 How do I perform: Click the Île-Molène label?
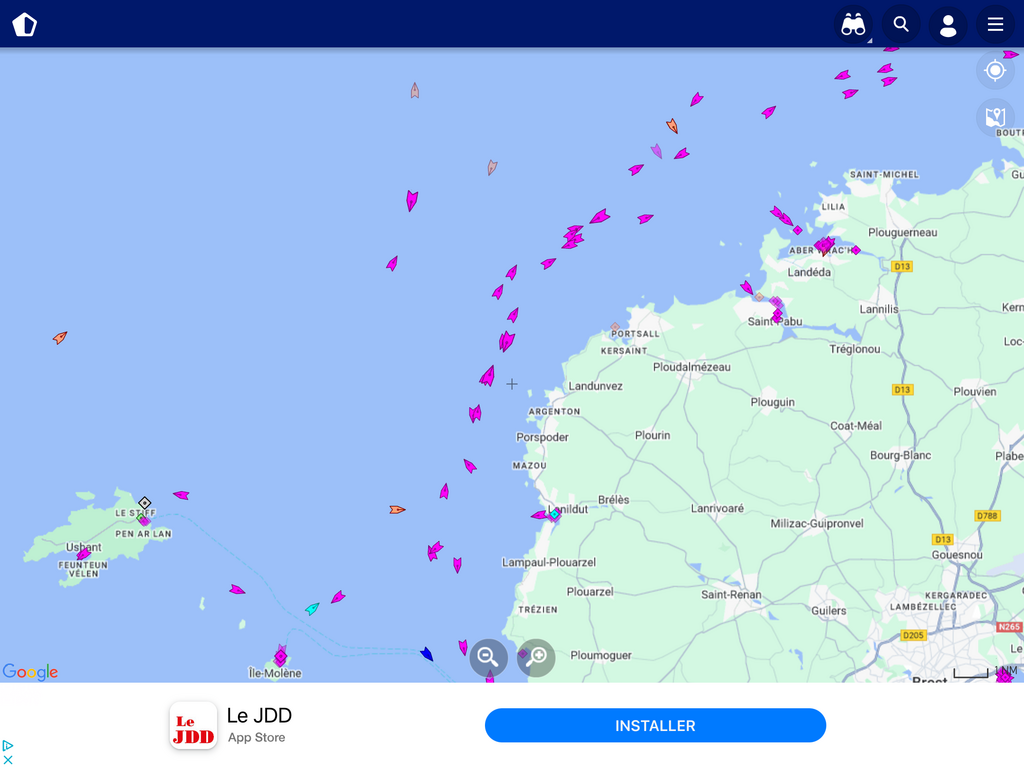coord(275,673)
